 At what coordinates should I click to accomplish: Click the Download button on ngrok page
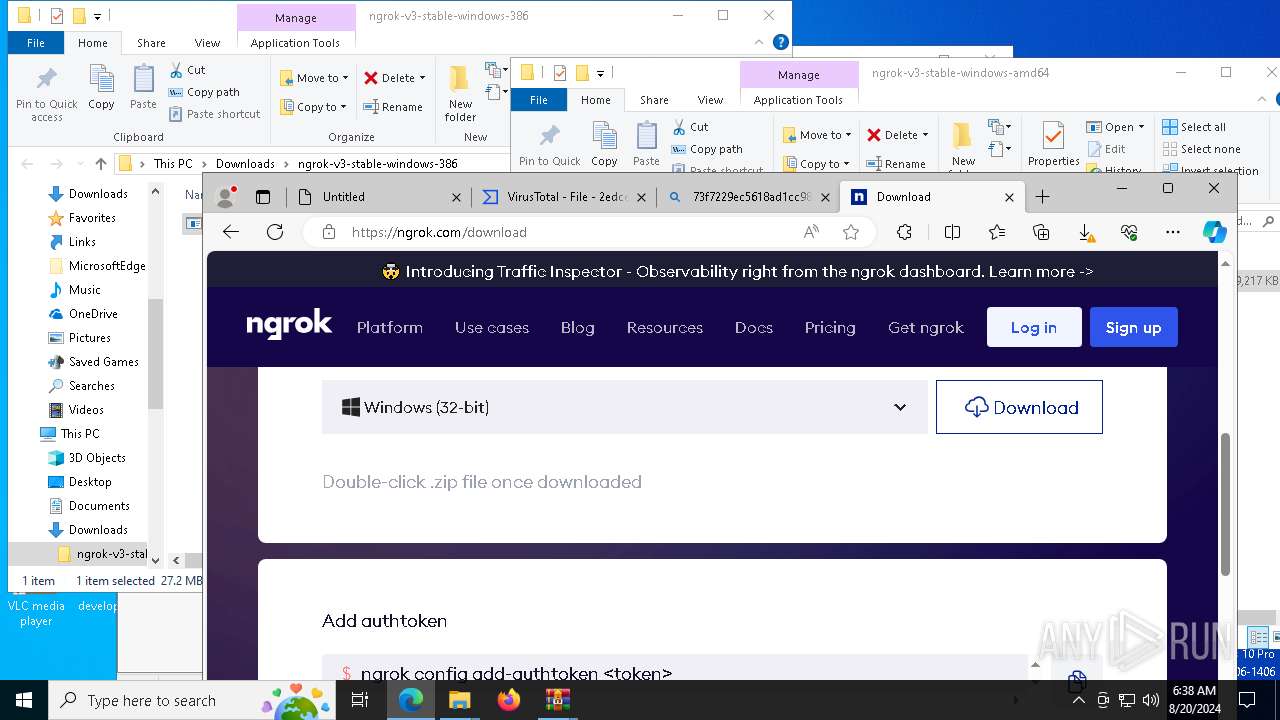(x=1020, y=407)
